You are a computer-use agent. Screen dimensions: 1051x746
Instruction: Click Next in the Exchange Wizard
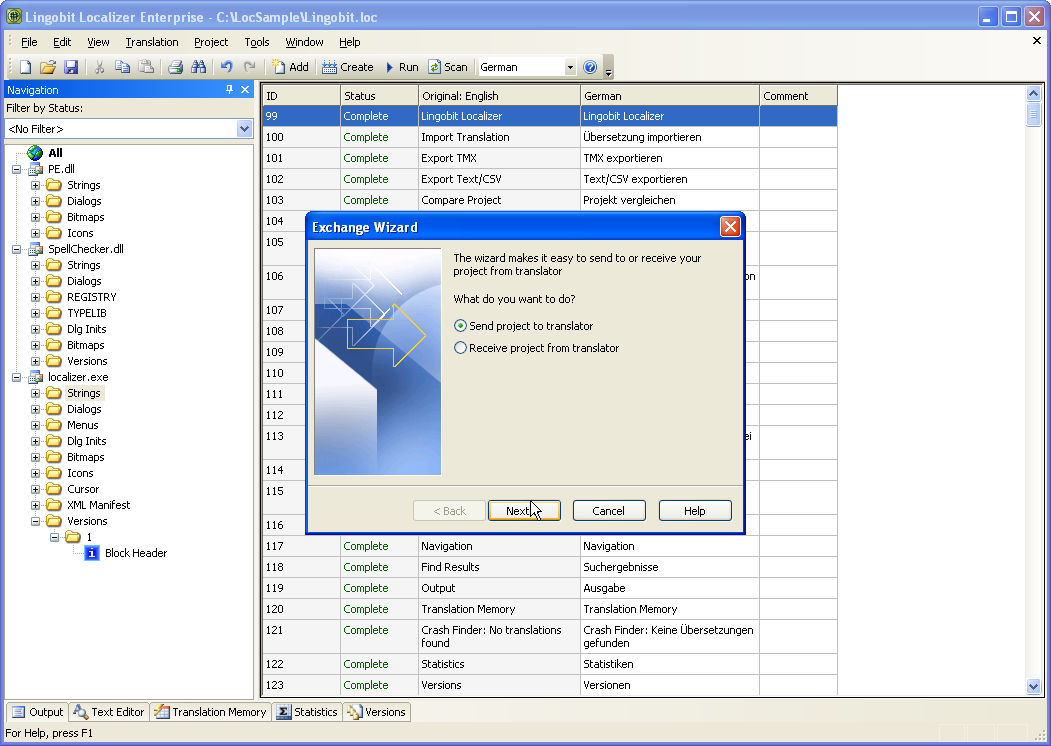[x=524, y=511]
